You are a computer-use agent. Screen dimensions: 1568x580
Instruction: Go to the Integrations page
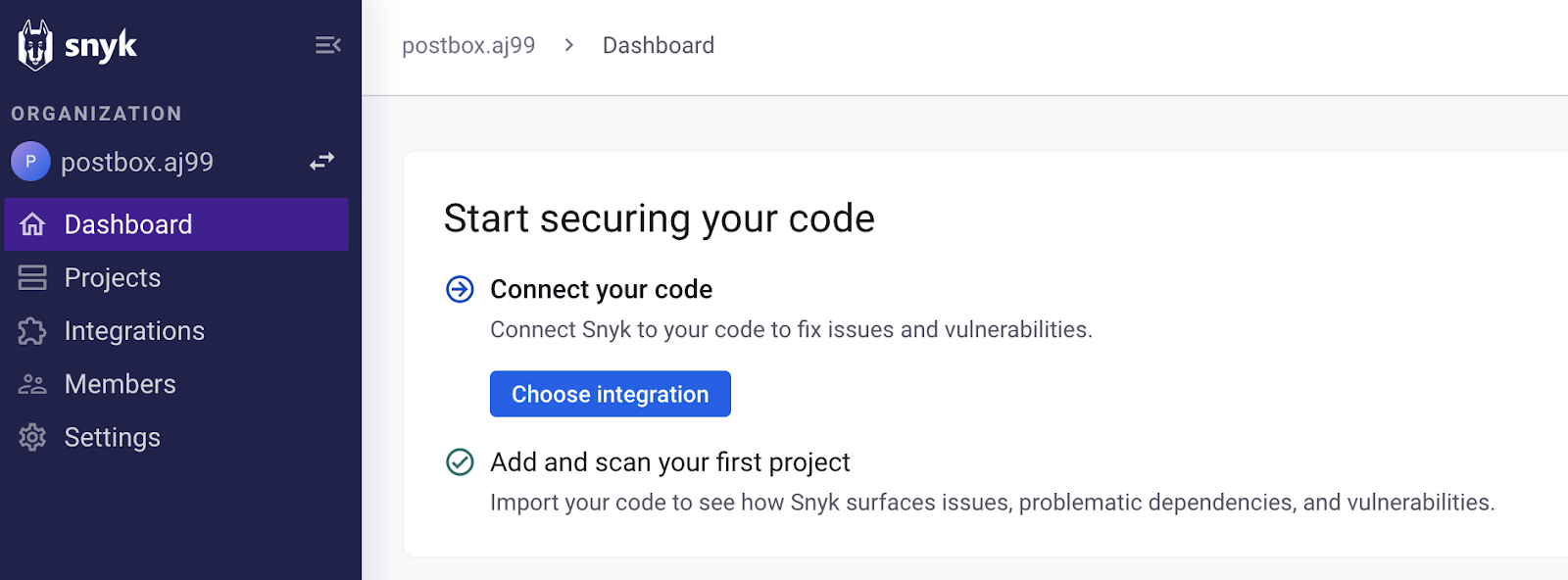(176, 331)
